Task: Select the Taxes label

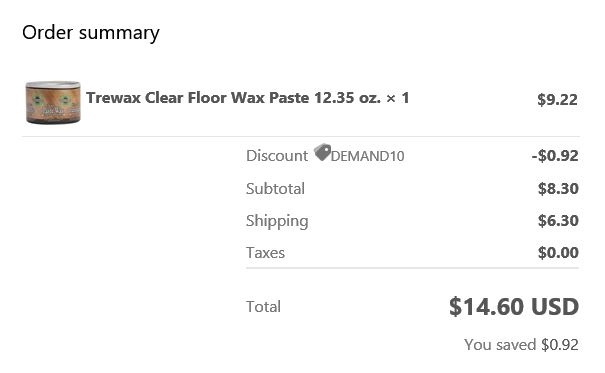Action: (x=265, y=253)
